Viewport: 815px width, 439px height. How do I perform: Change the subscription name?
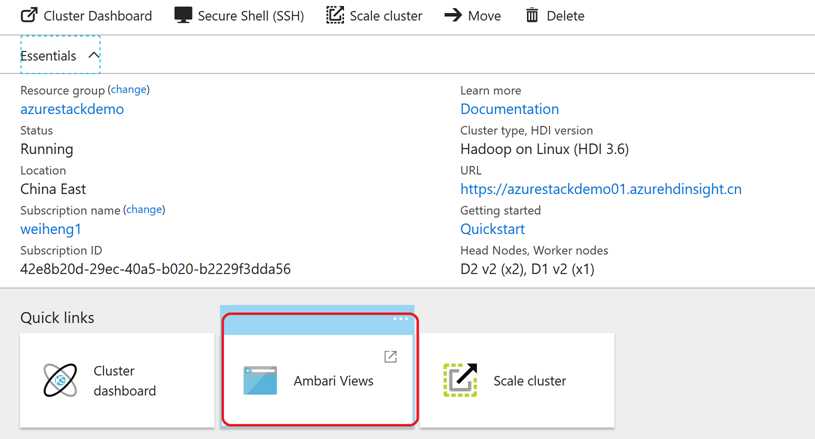144,209
